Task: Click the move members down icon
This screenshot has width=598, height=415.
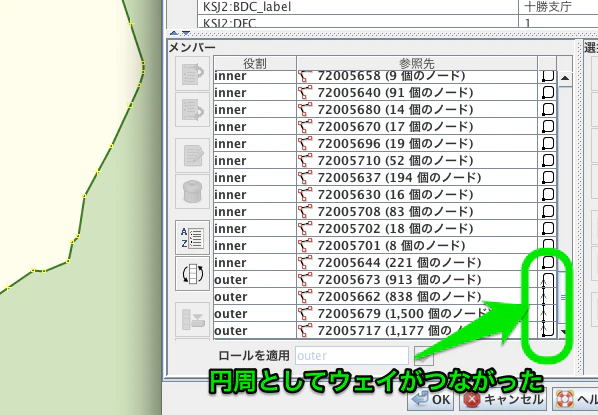Action: click(192, 109)
